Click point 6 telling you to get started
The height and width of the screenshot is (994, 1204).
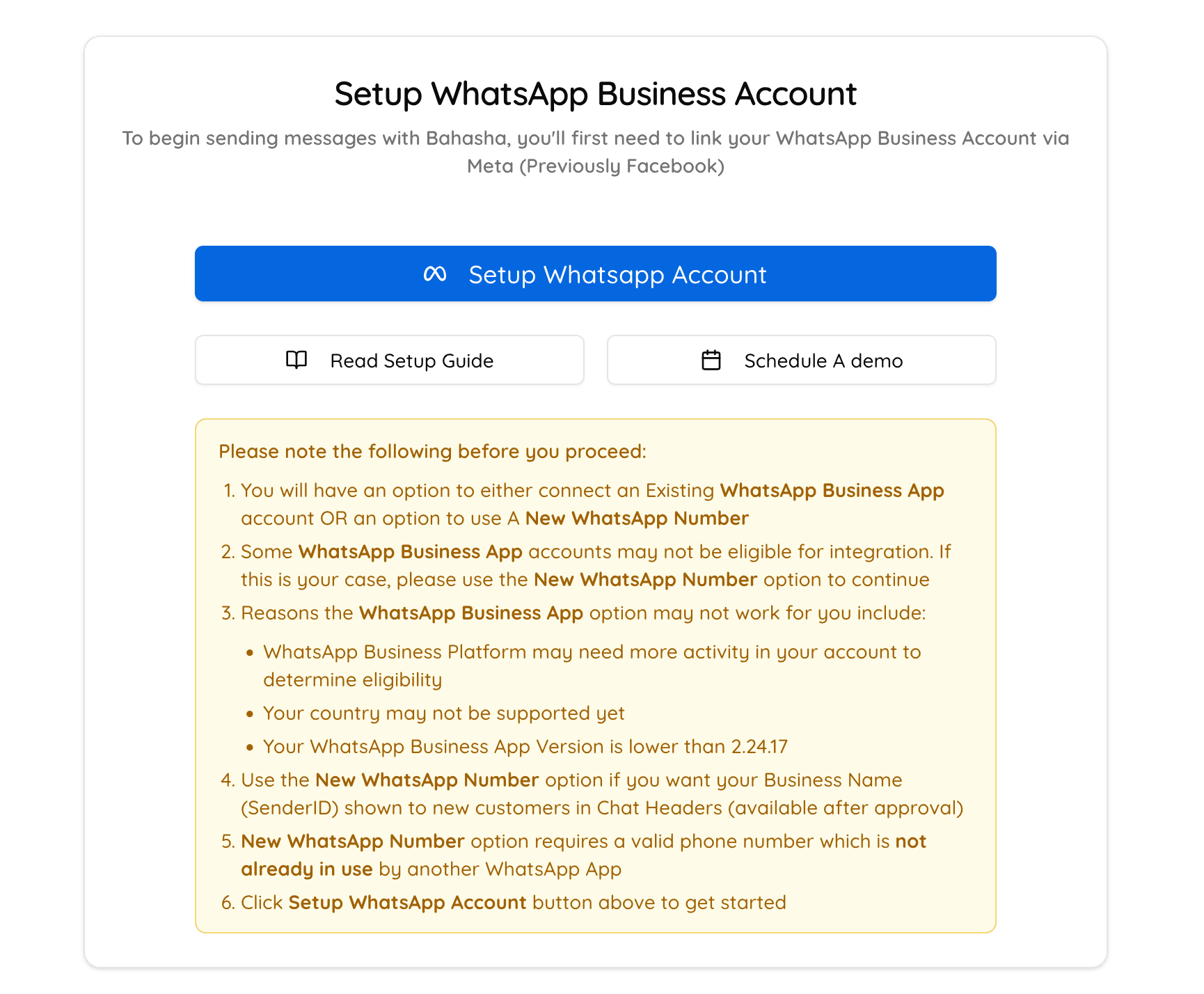pyautogui.click(x=514, y=902)
